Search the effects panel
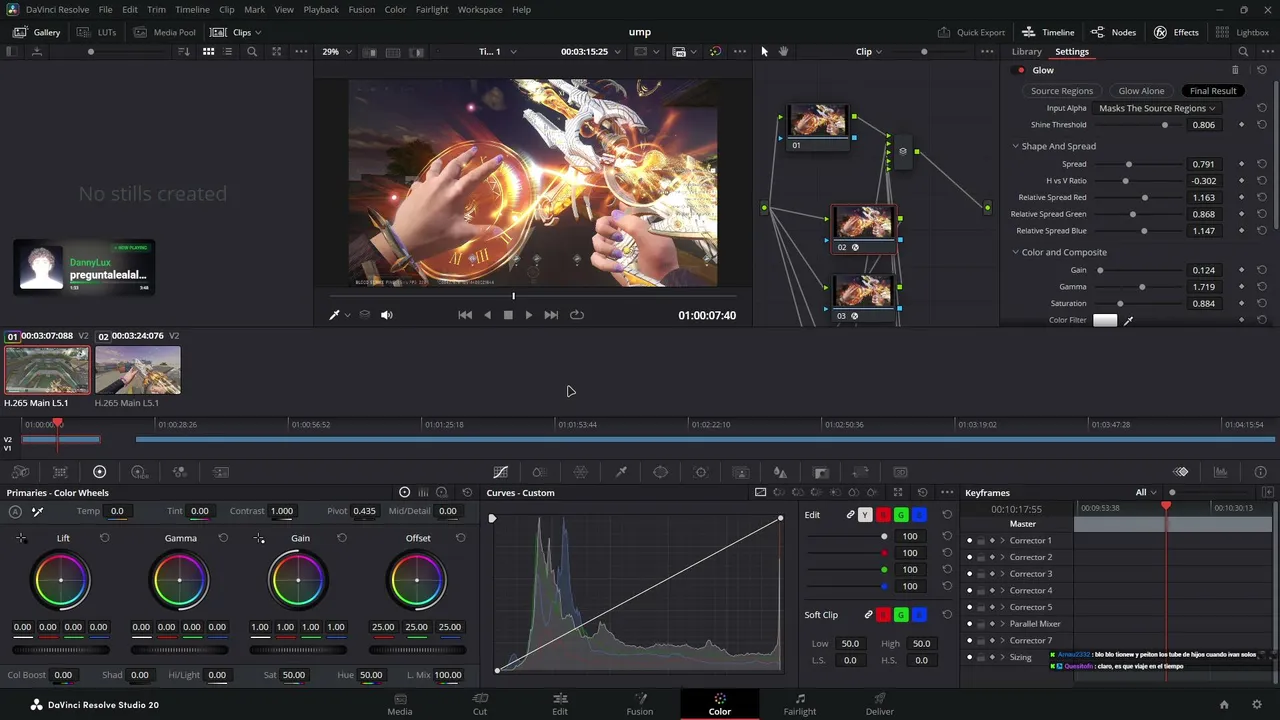 click(1243, 51)
